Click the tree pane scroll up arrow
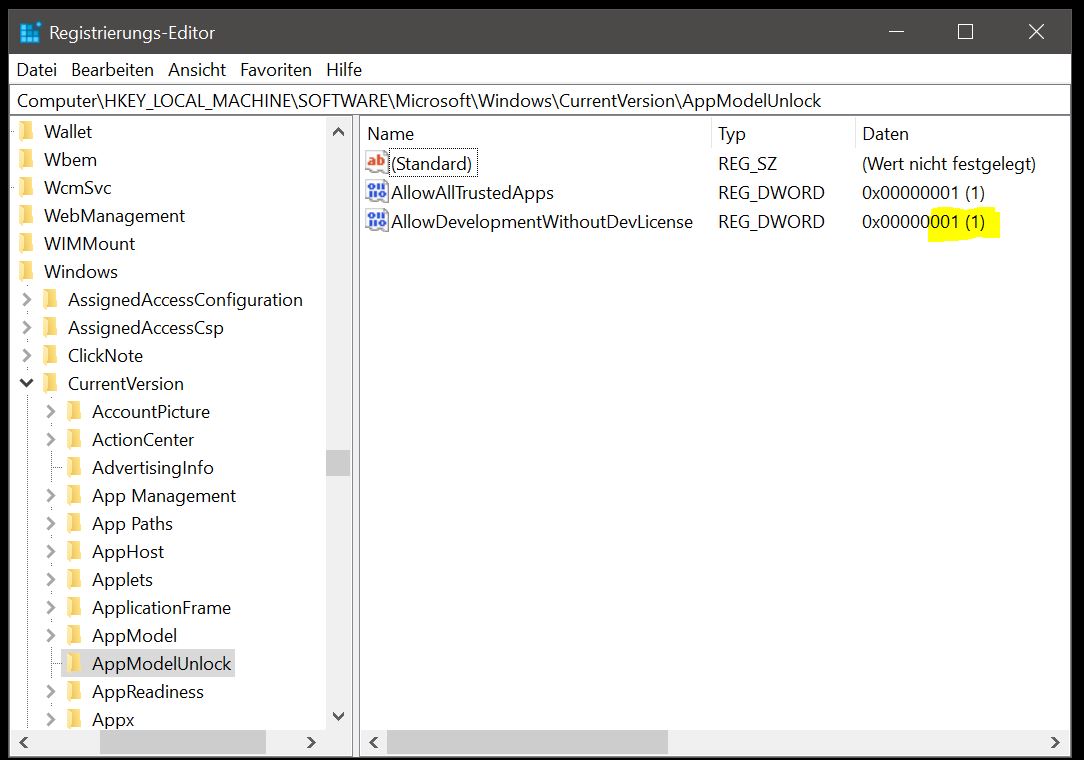The width and height of the screenshot is (1084, 760). 338,131
